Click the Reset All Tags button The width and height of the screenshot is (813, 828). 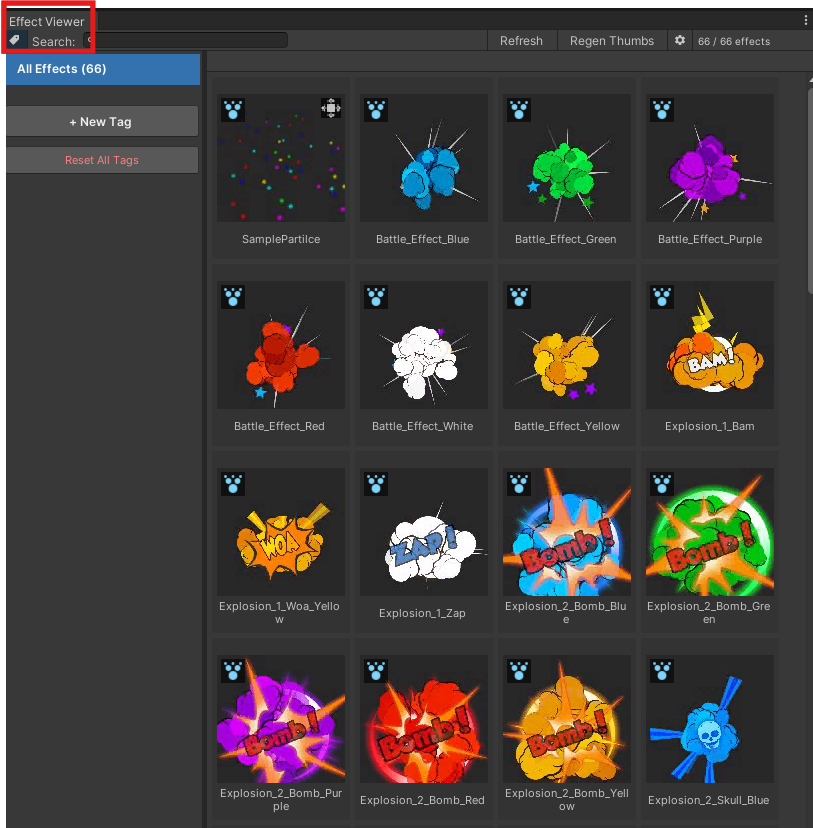(x=101, y=160)
